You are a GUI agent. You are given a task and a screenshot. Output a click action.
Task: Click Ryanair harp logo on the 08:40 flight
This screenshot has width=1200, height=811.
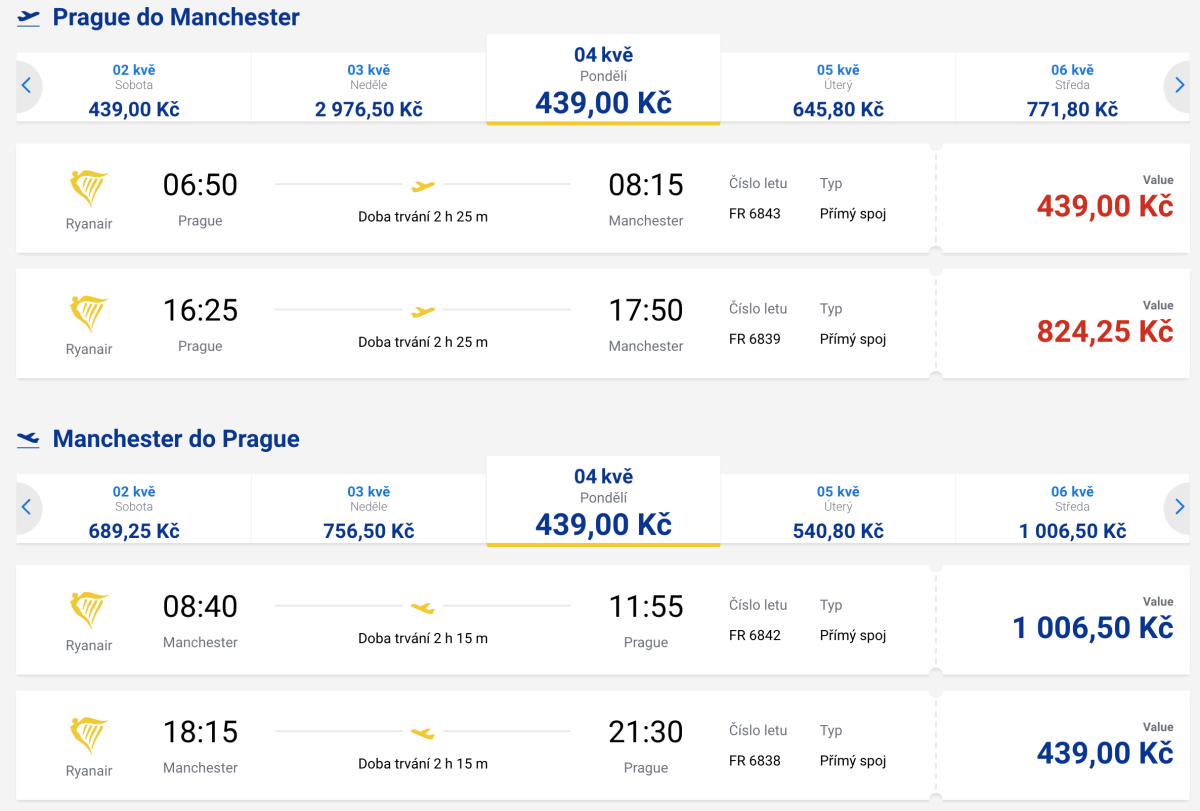click(x=89, y=610)
